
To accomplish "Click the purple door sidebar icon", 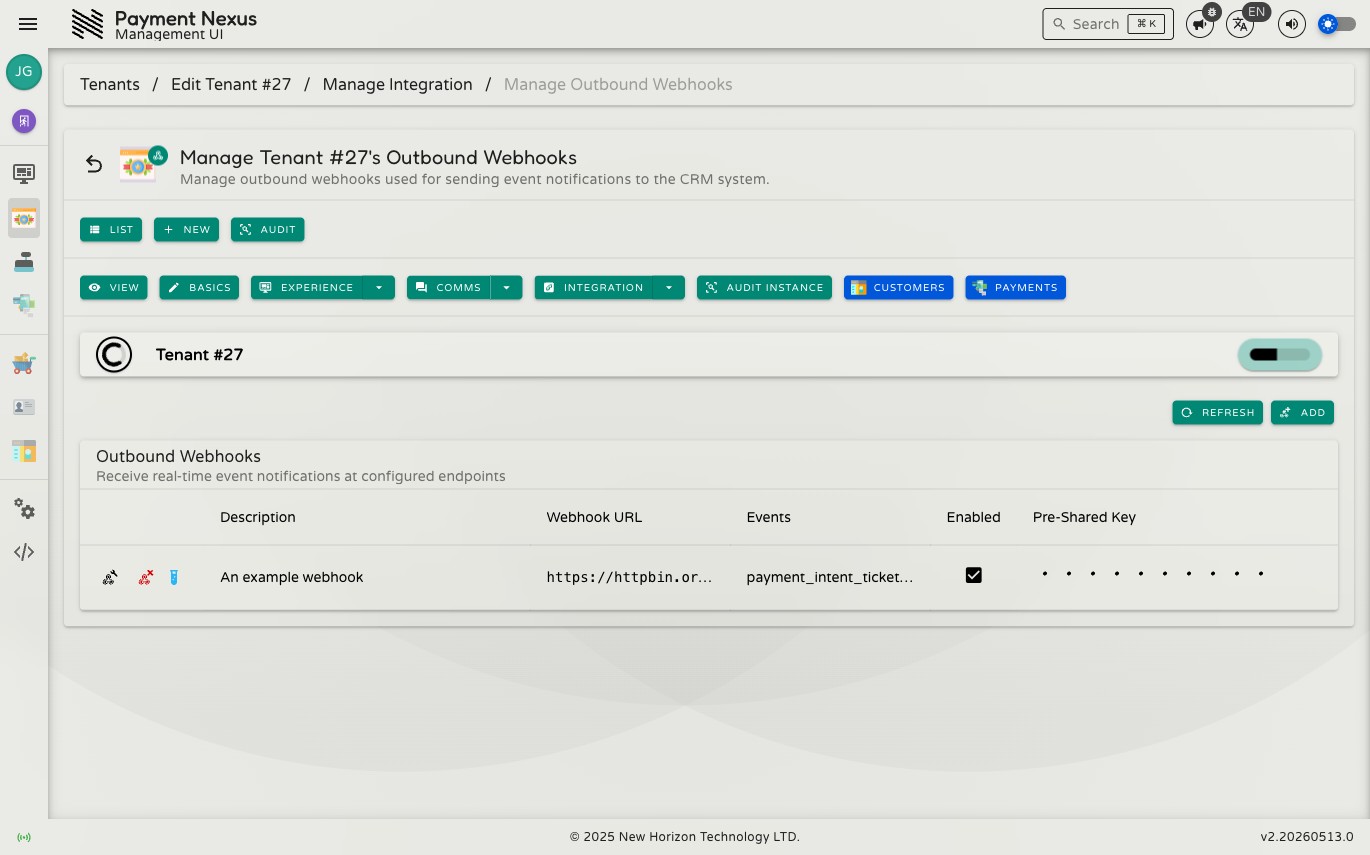I will [x=24, y=121].
